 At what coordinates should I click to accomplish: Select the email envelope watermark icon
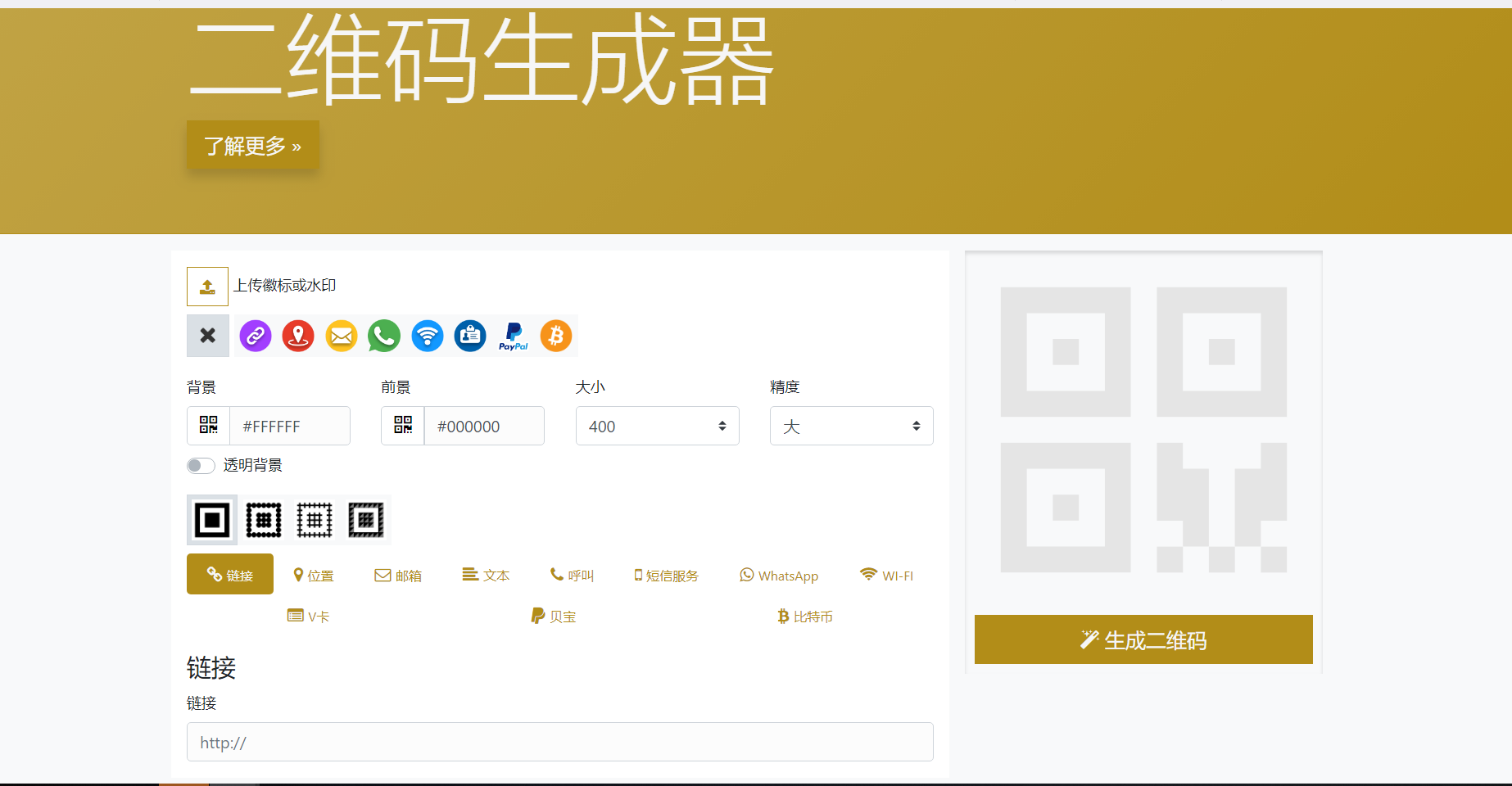(x=341, y=336)
